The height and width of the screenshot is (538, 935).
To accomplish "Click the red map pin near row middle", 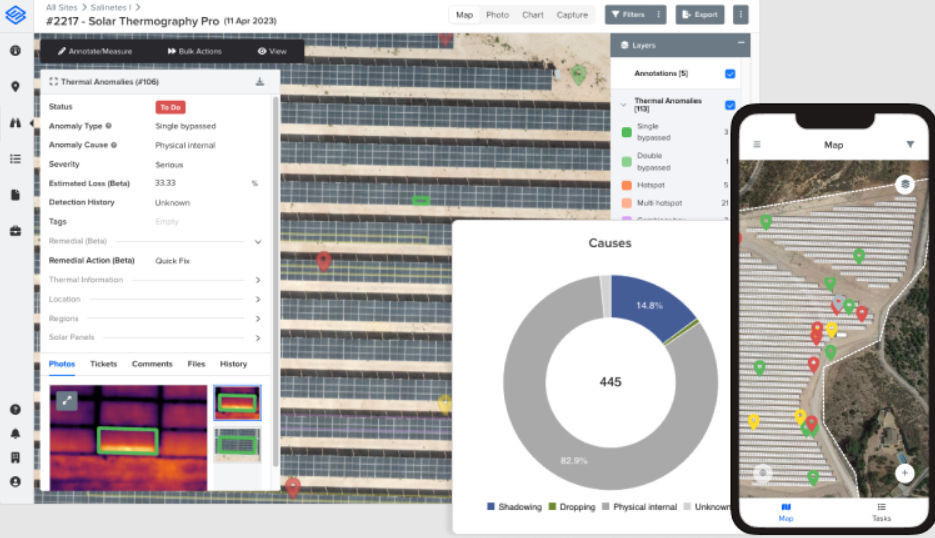I will [x=324, y=261].
